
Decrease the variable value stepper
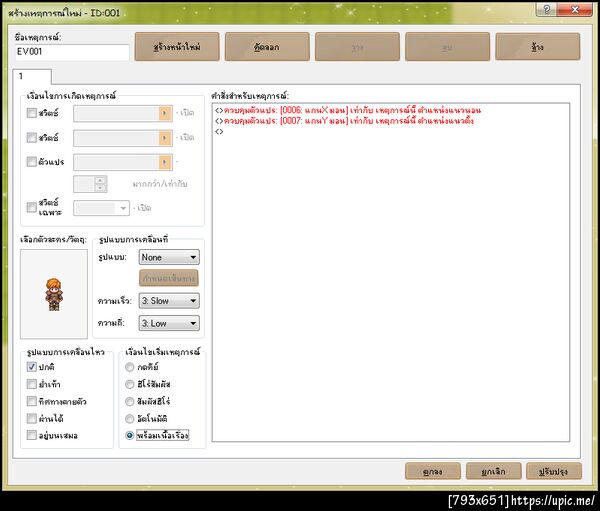(x=100, y=188)
